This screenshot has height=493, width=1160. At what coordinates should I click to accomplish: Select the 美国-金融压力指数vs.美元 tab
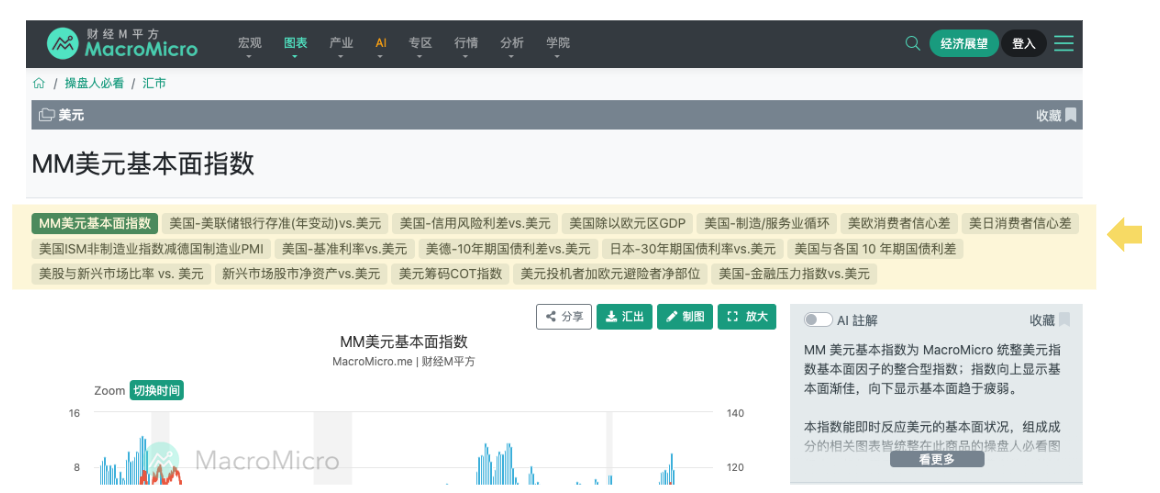(x=794, y=274)
